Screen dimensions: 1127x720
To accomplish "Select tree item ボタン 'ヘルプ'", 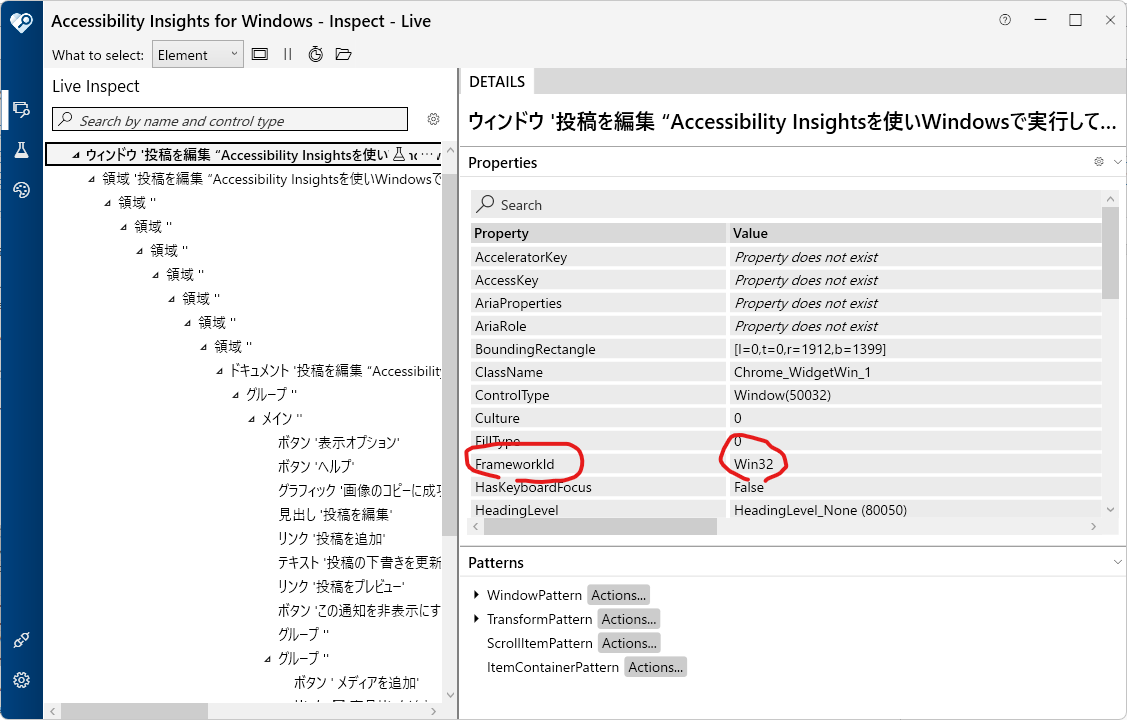I will pyautogui.click(x=316, y=467).
